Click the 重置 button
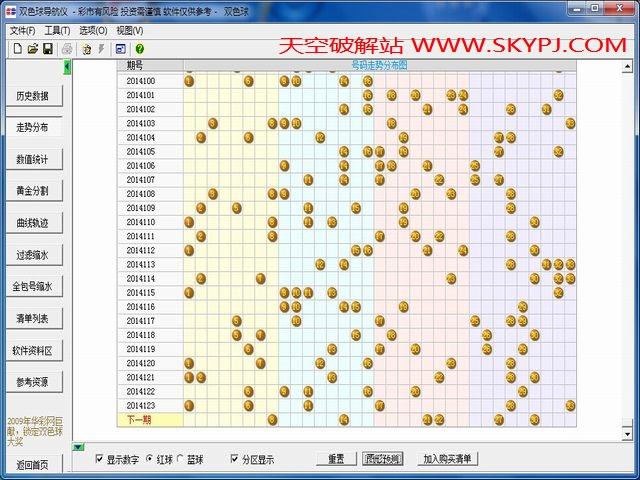The image size is (640, 480). click(336, 459)
